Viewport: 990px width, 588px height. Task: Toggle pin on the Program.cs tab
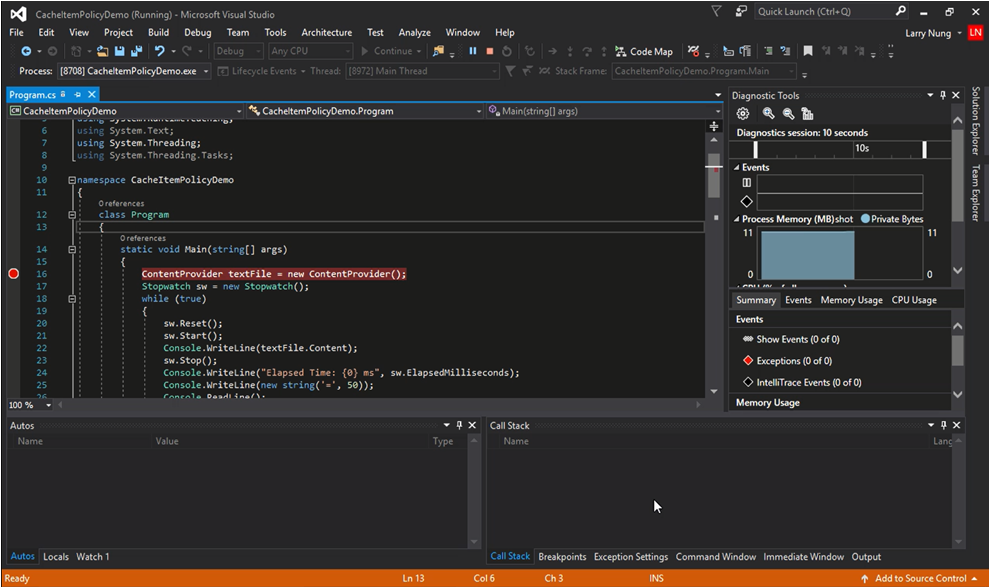[x=78, y=94]
